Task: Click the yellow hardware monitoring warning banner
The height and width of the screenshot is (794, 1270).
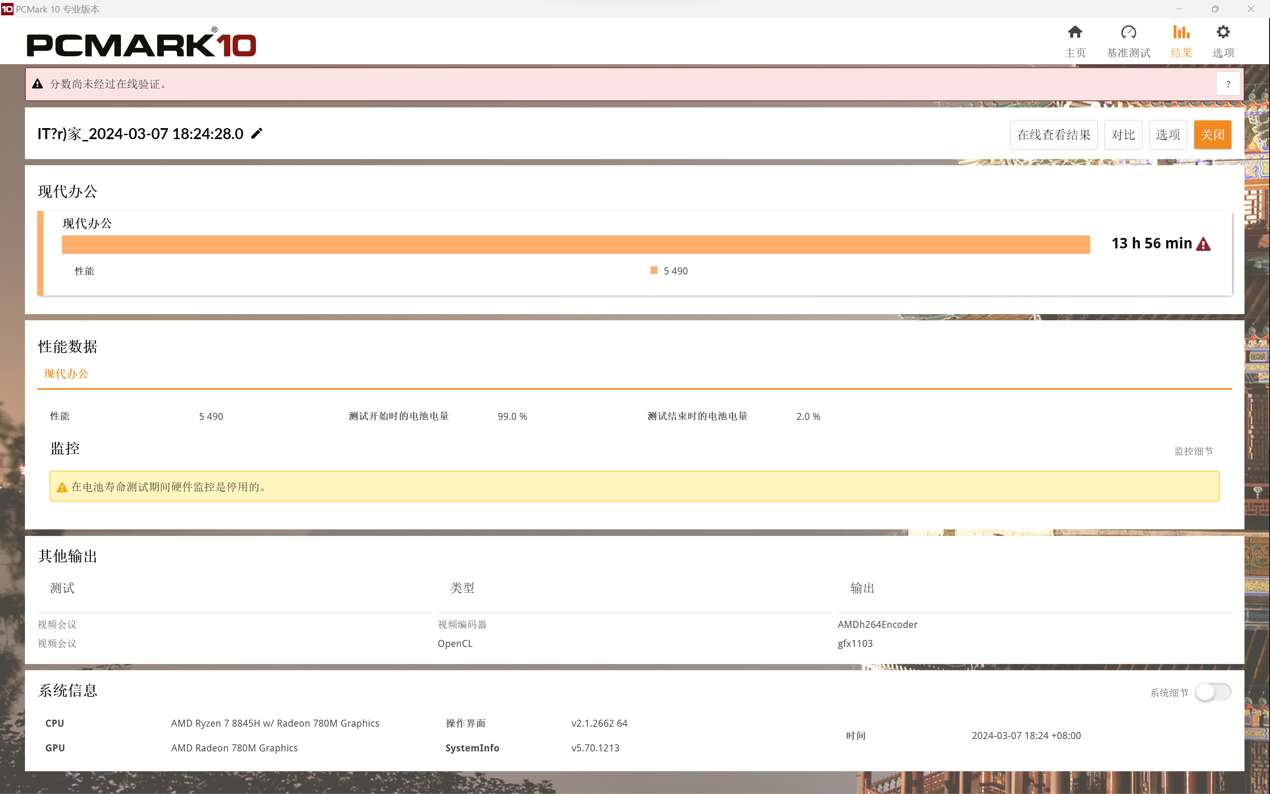Action: (x=634, y=487)
